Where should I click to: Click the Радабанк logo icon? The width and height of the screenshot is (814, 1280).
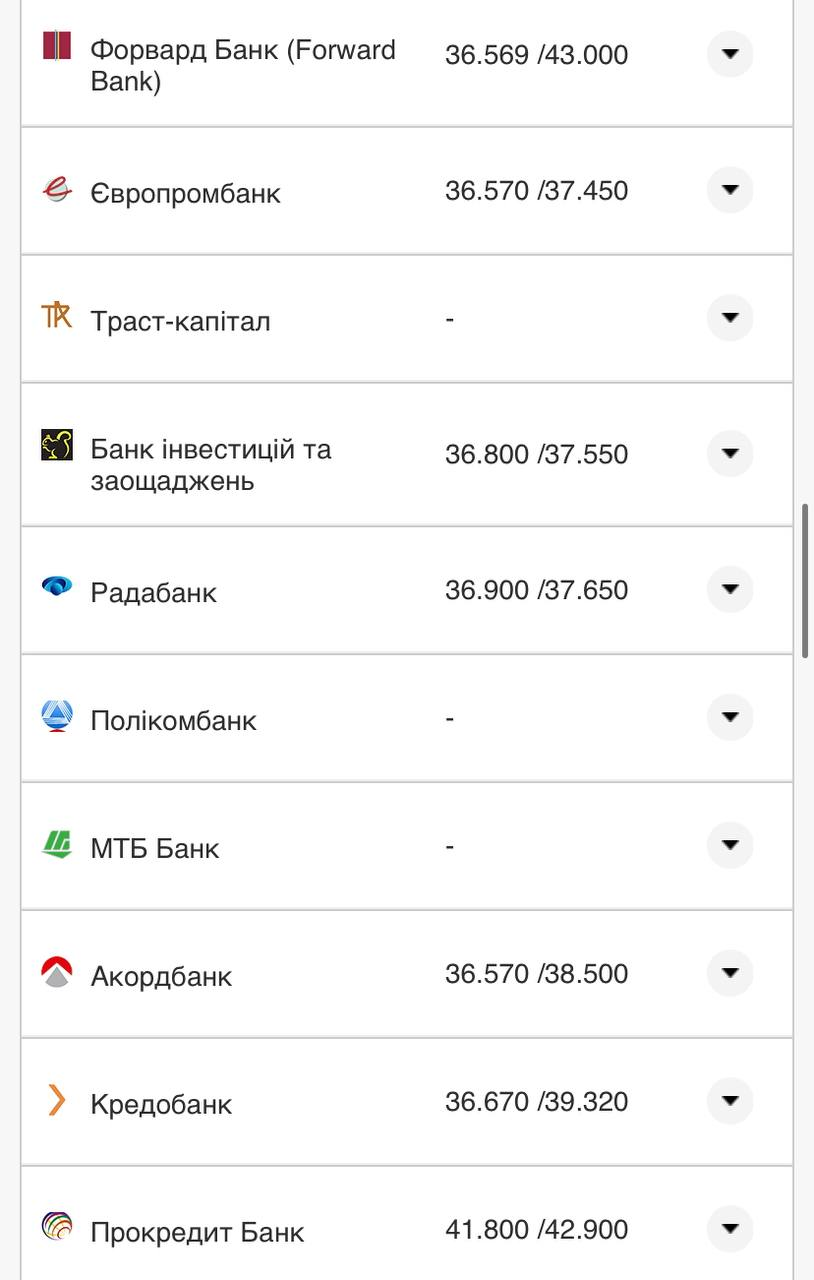pos(57,586)
